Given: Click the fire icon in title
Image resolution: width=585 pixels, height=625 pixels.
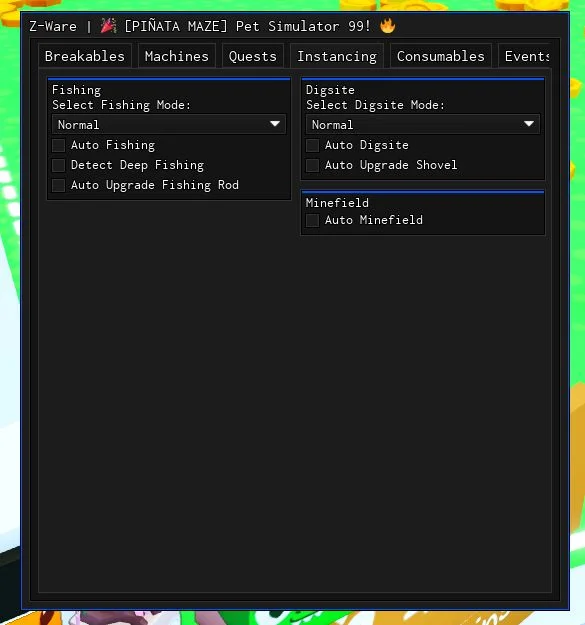Looking at the screenshot, I should coord(387,26).
